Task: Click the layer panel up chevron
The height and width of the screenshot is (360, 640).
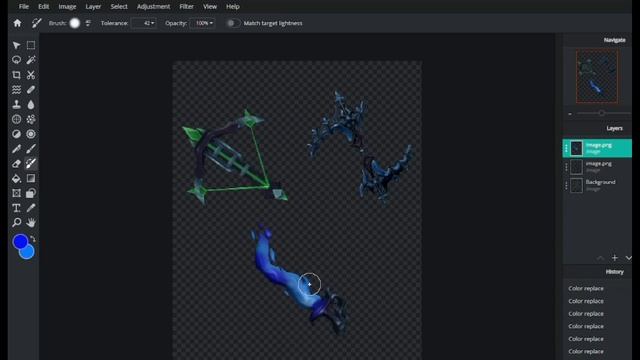Action: [600, 258]
